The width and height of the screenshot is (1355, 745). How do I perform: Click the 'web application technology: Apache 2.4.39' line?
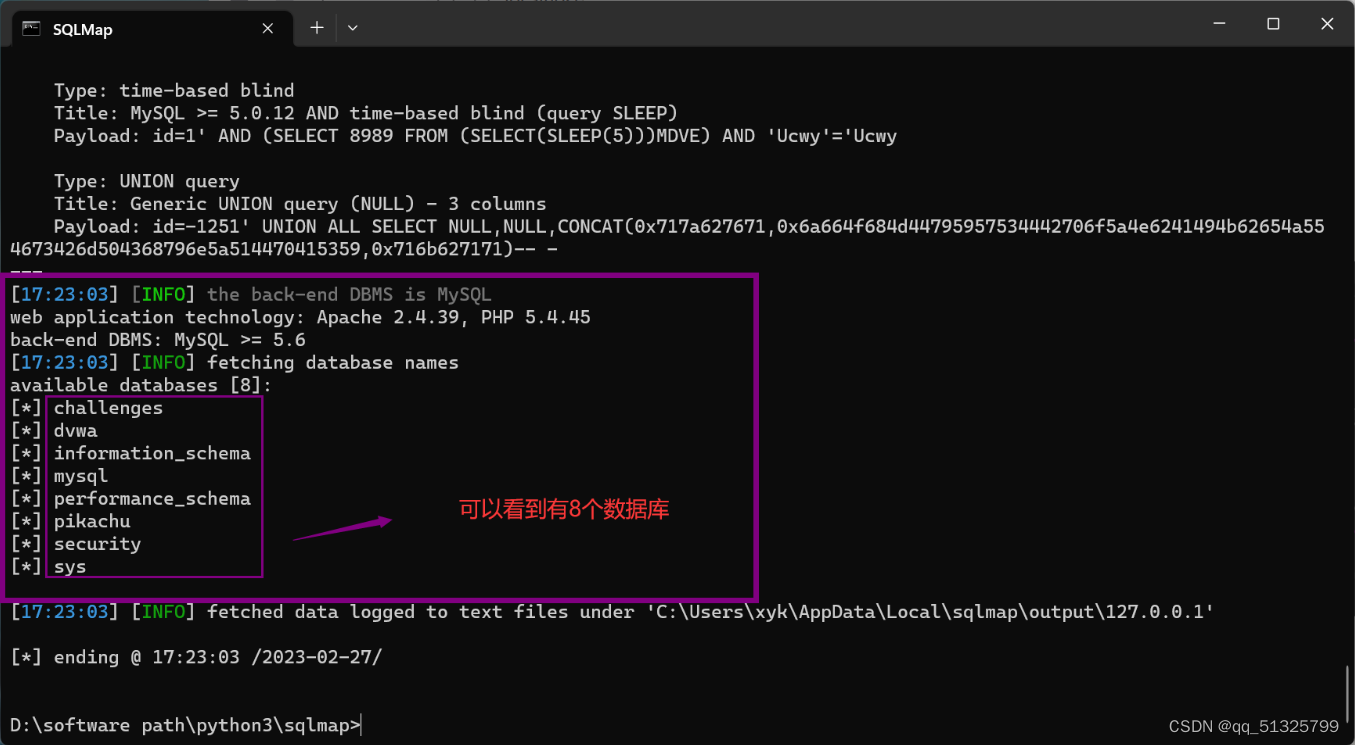click(300, 317)
